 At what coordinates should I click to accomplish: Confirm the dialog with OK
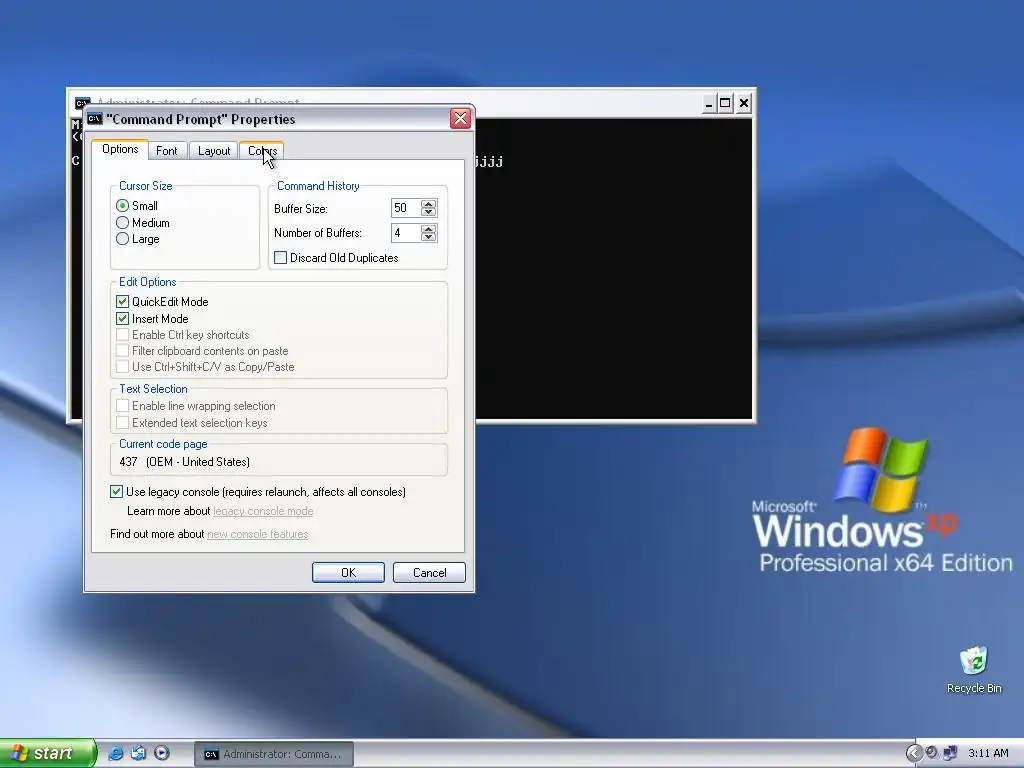(x=348, y=573)
